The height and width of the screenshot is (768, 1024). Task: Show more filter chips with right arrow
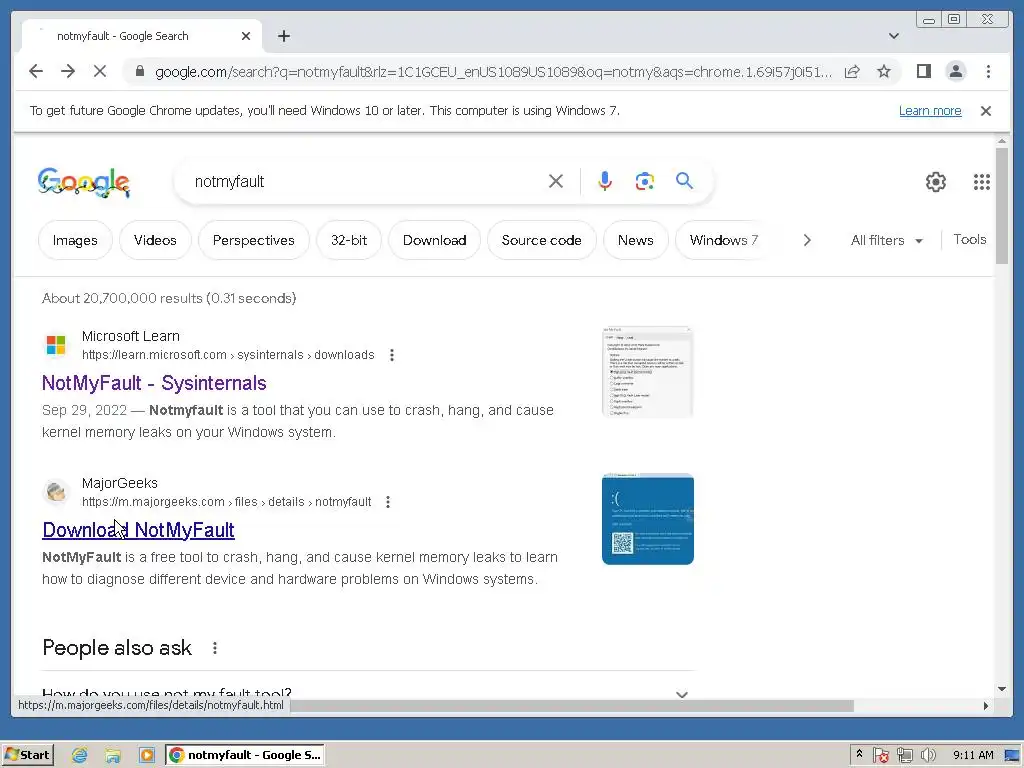click(807, 240)
